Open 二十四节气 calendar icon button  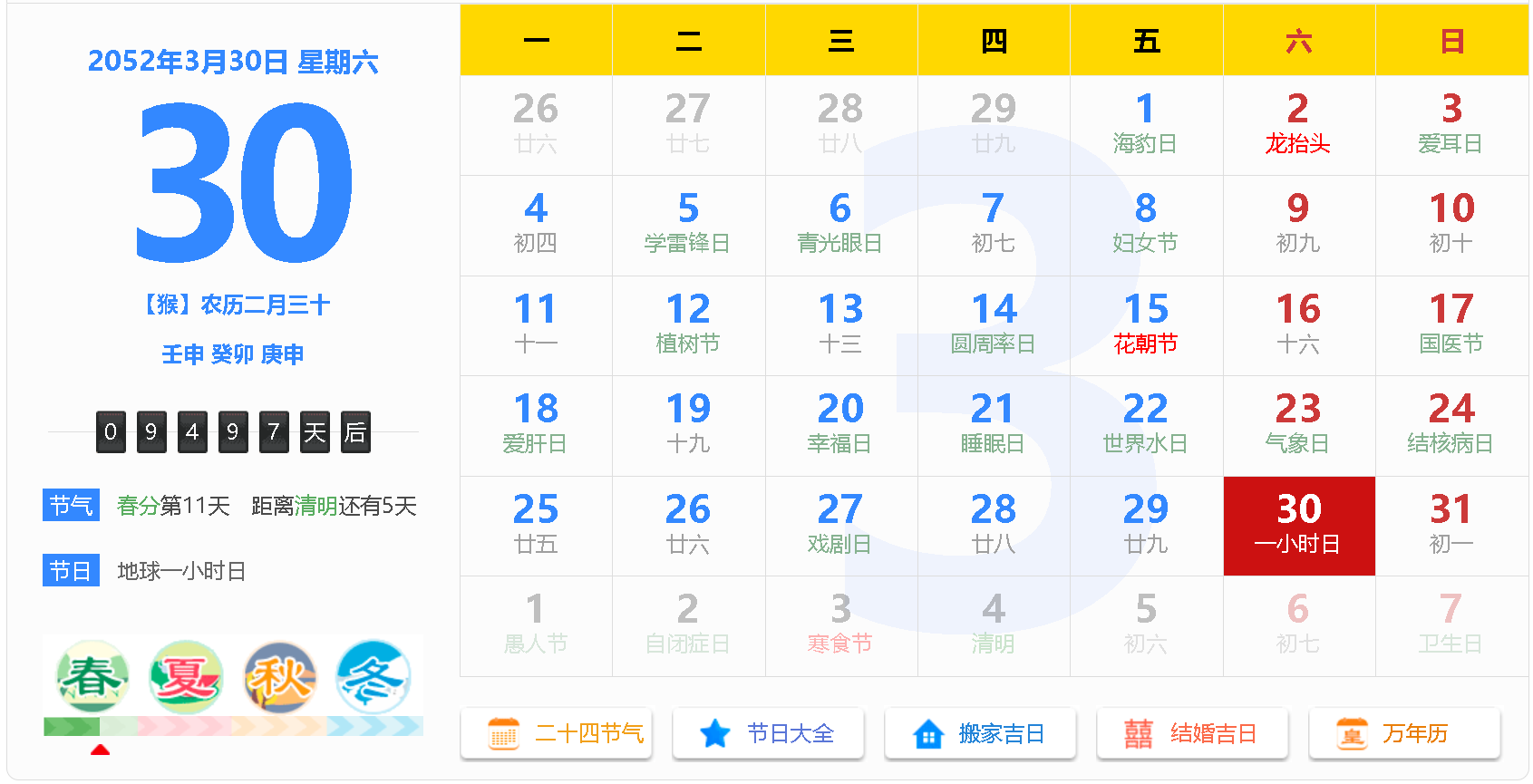click(x=556, y=733)
